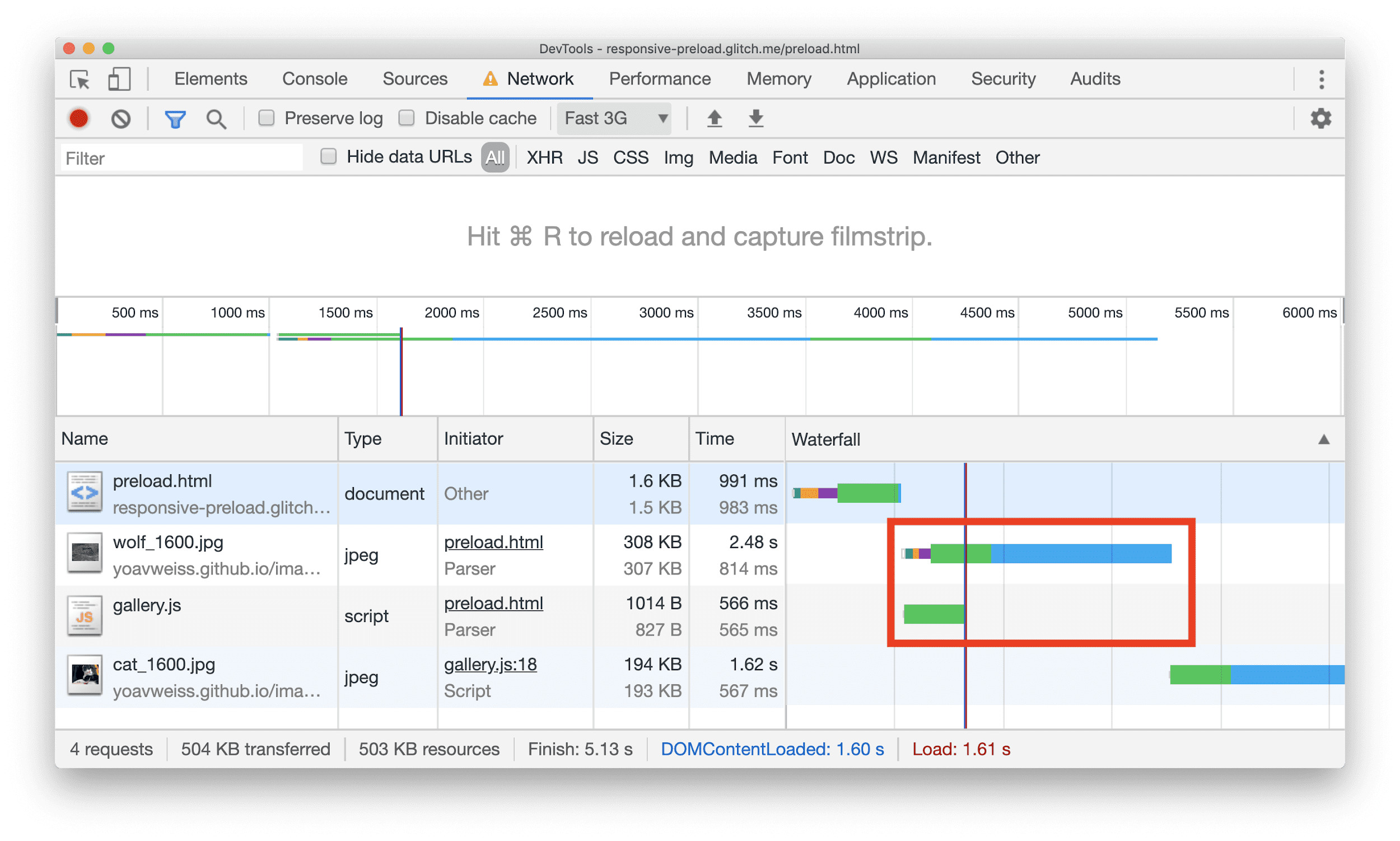The width and height of the screenshot is (1400, 841).
Task: Click the DevTools settings gear icon
Action: tap(1322, 119)
